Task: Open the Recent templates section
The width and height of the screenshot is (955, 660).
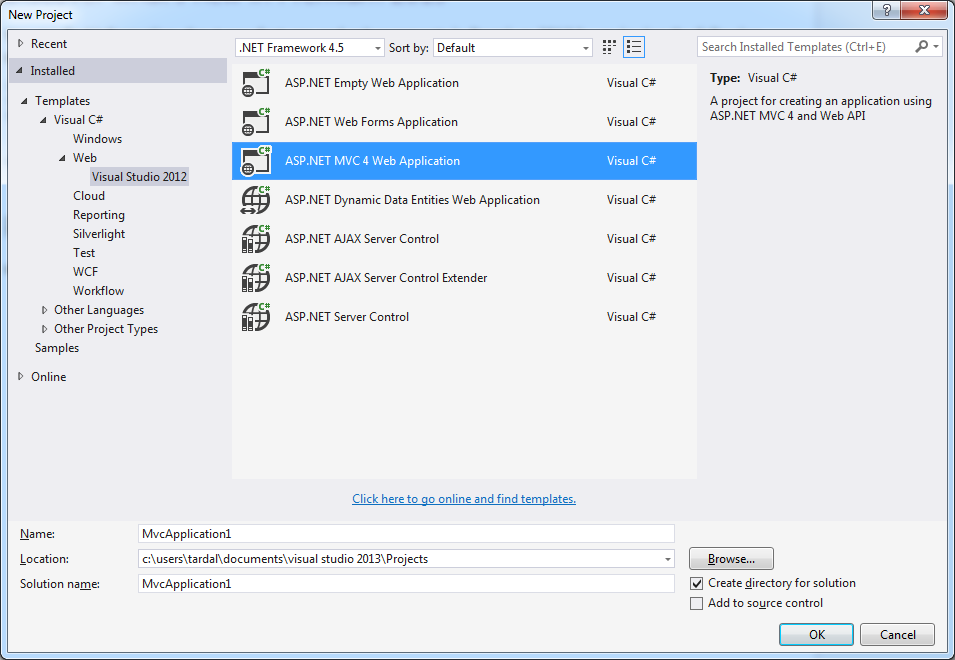Action: [x=48, y=43]
